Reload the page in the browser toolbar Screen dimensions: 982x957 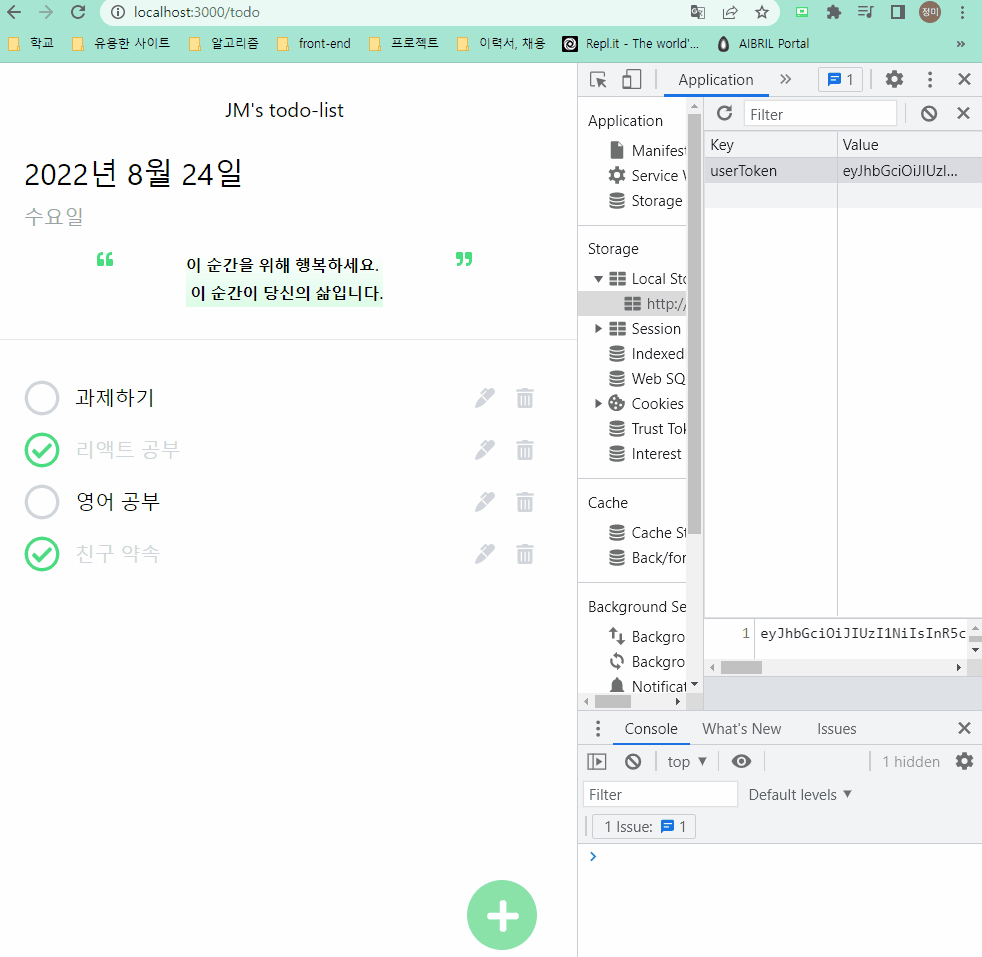[x=78, y=12]
